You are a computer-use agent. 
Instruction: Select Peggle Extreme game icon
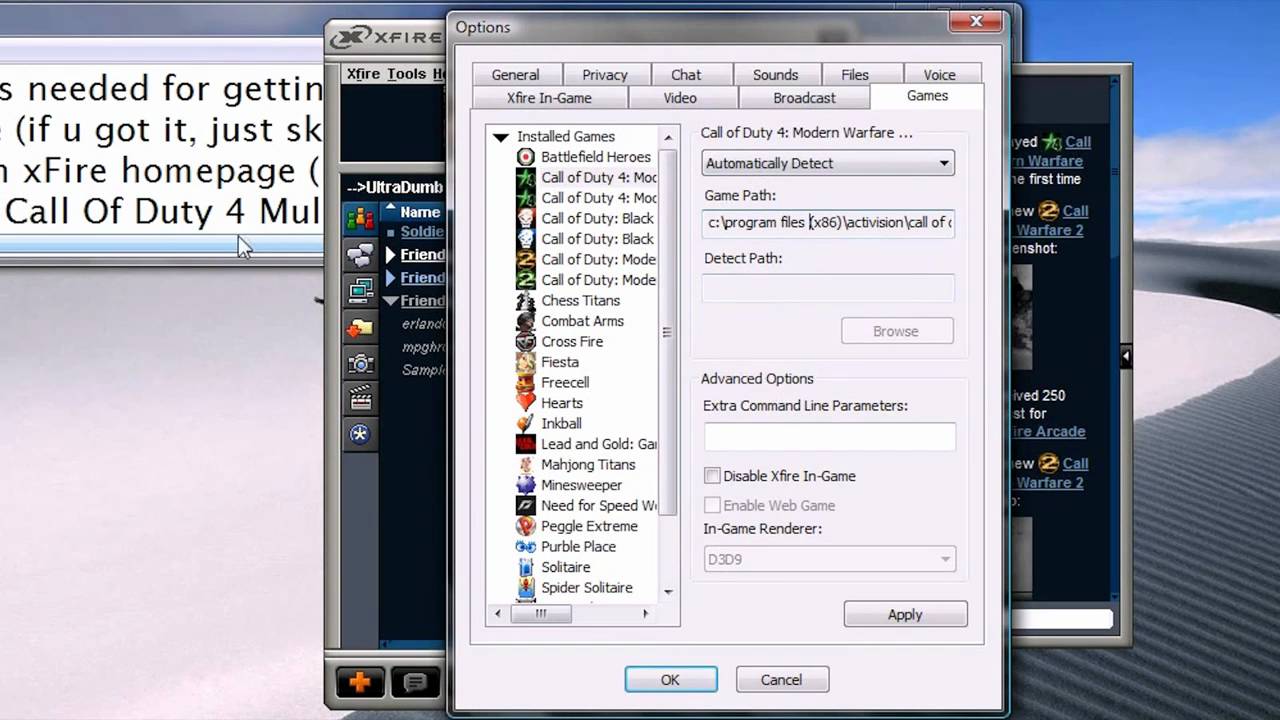(x=525, y=526)
